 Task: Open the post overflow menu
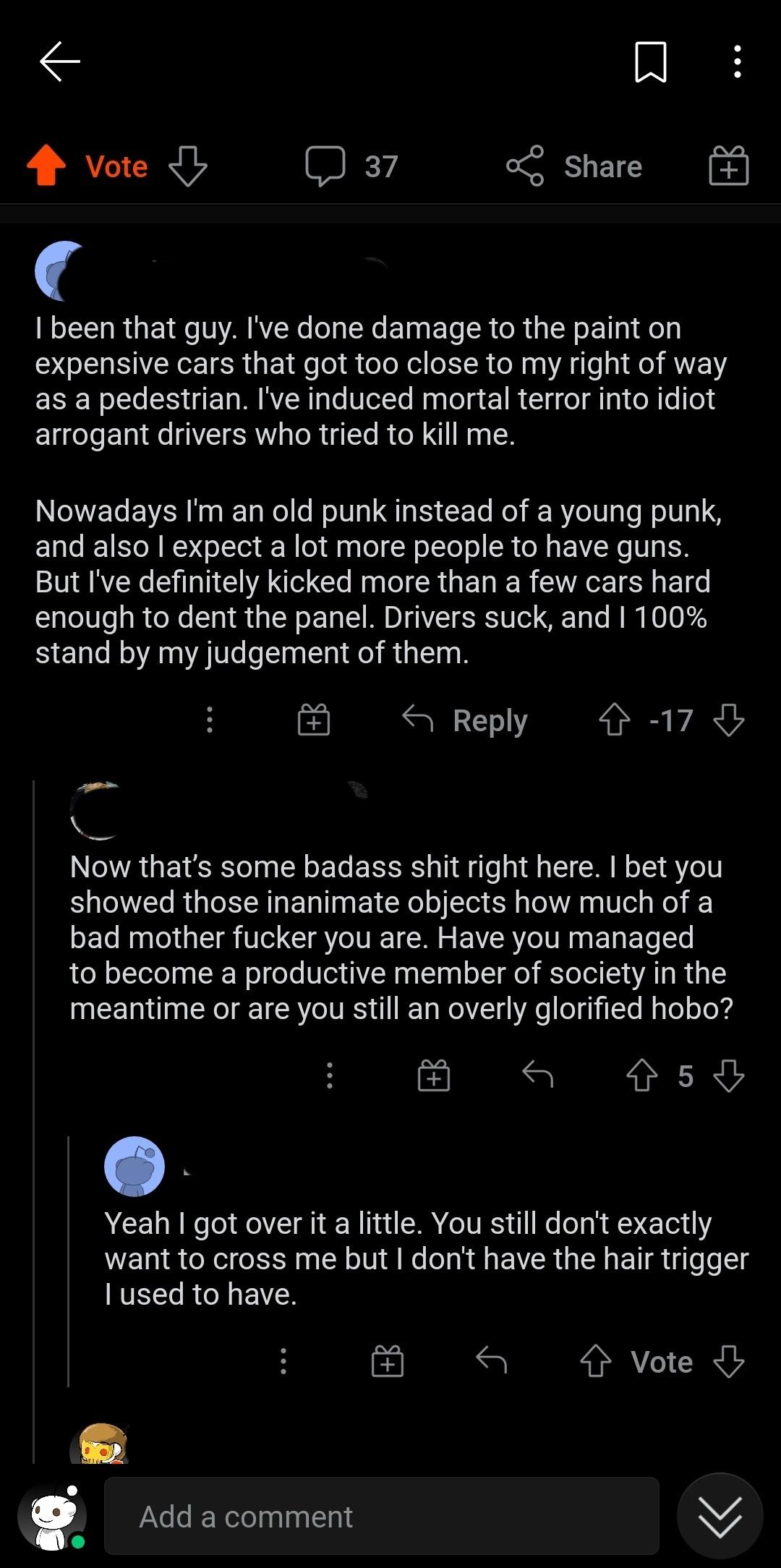[737, 61]
